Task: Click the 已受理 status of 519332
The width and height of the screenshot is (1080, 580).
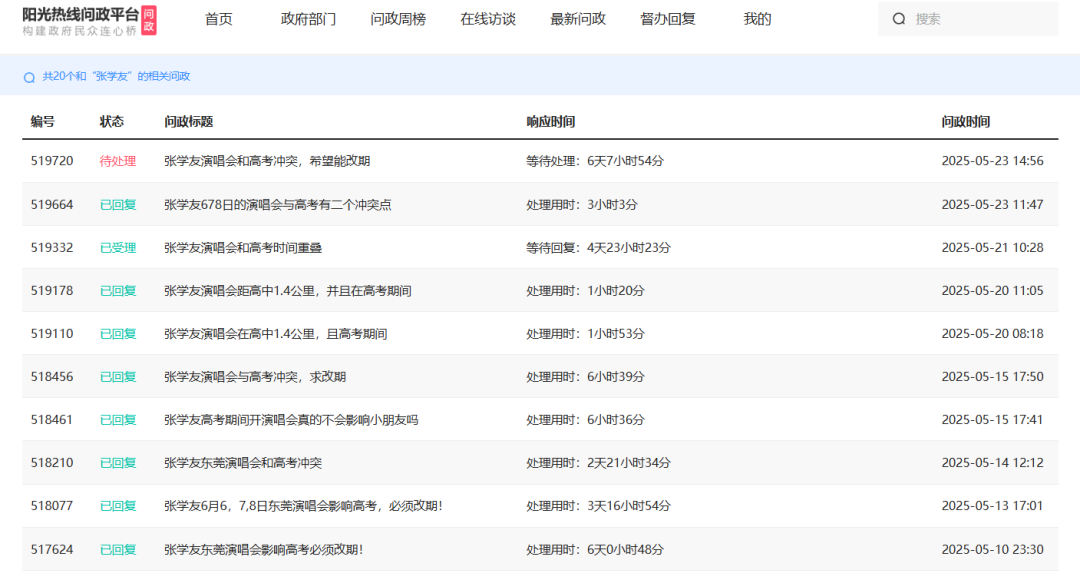Action: pyautogui.click(x=118, y=248)
